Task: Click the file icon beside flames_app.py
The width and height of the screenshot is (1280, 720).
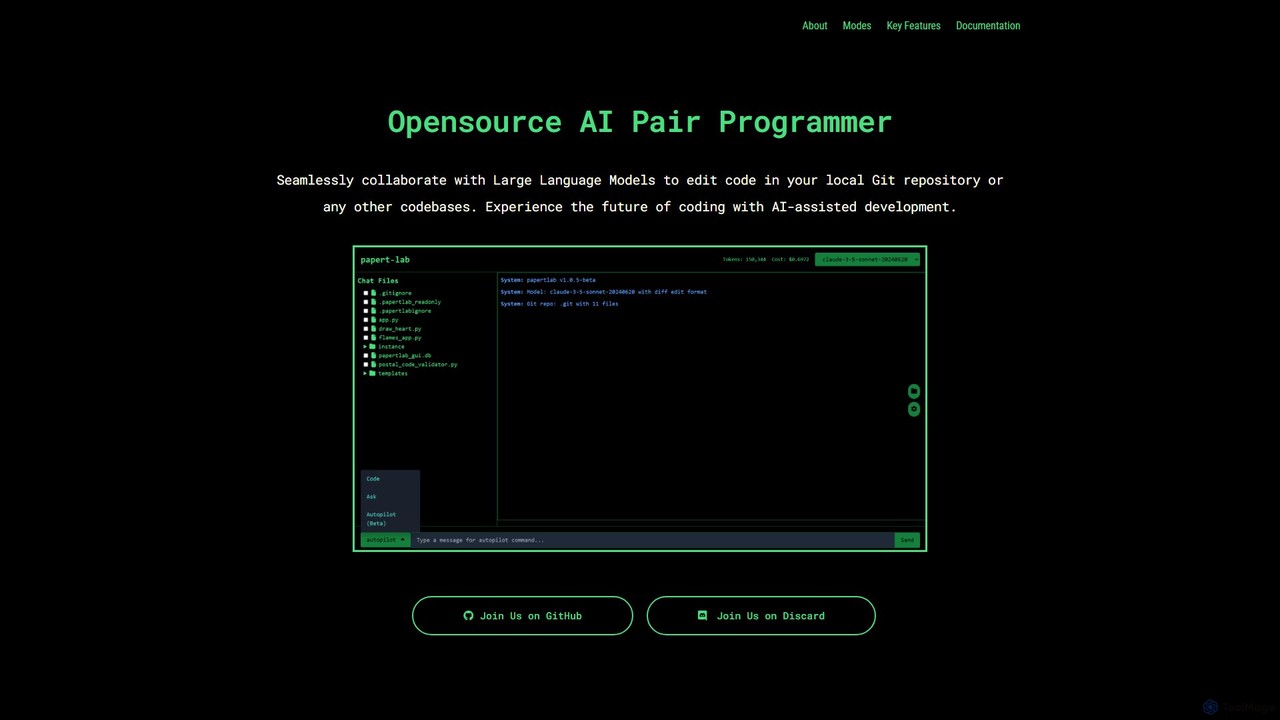Action: [373, 338]
